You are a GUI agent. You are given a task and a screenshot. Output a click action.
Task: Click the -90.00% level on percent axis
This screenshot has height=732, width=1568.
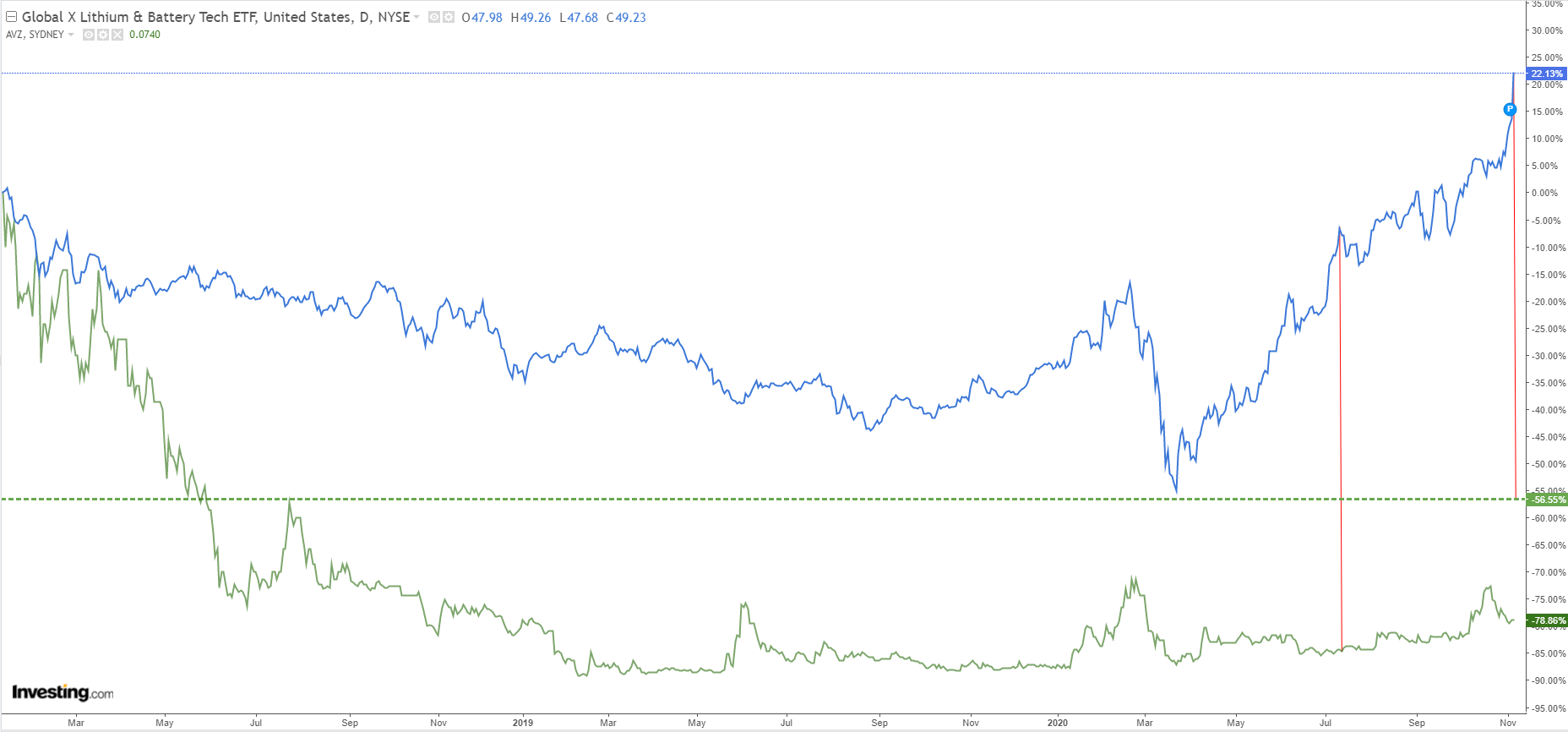[1548, 680]
